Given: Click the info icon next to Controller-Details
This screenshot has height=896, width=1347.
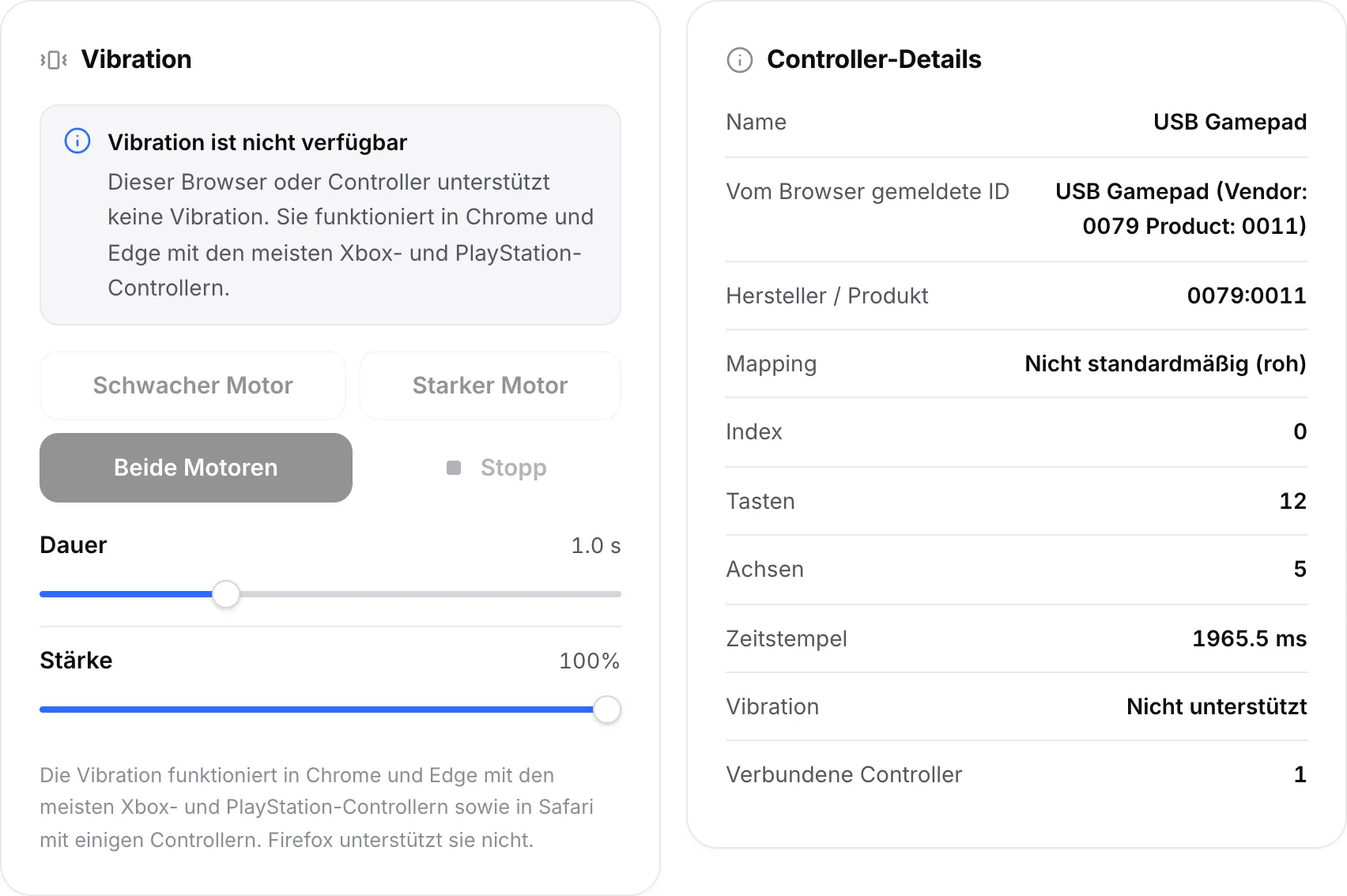Looking at the screenshot, I should click(x=740, y=60).
